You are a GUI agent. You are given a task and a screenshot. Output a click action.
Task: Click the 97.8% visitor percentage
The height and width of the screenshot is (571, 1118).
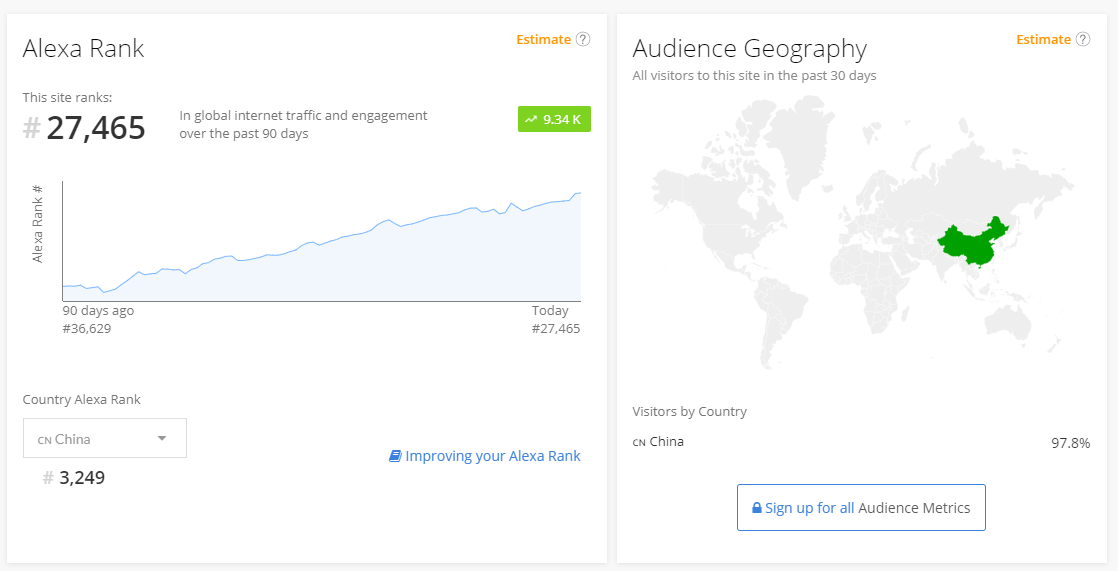tap(1070, 443)
